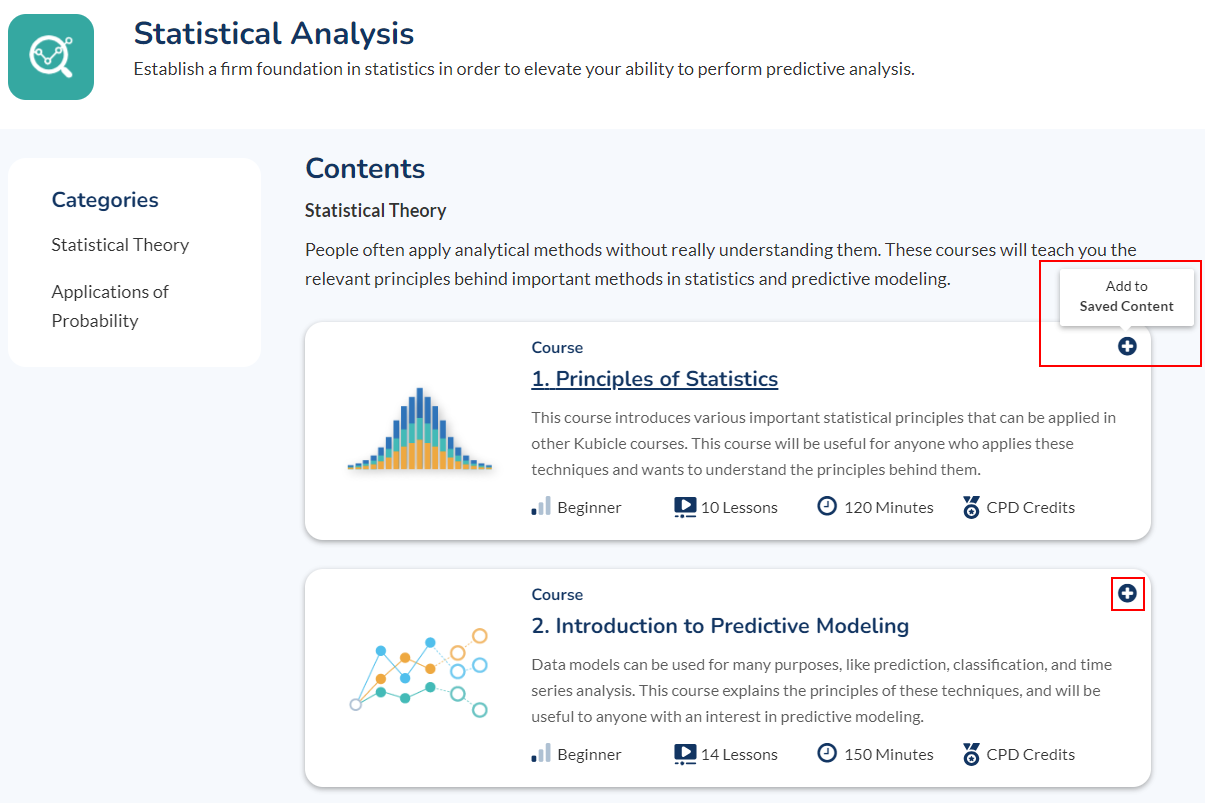The width and height of the screenshot is (1205, 803).
Task: Click the Add to Saved Content tooltip
Action: click(x=1127, y=296)
